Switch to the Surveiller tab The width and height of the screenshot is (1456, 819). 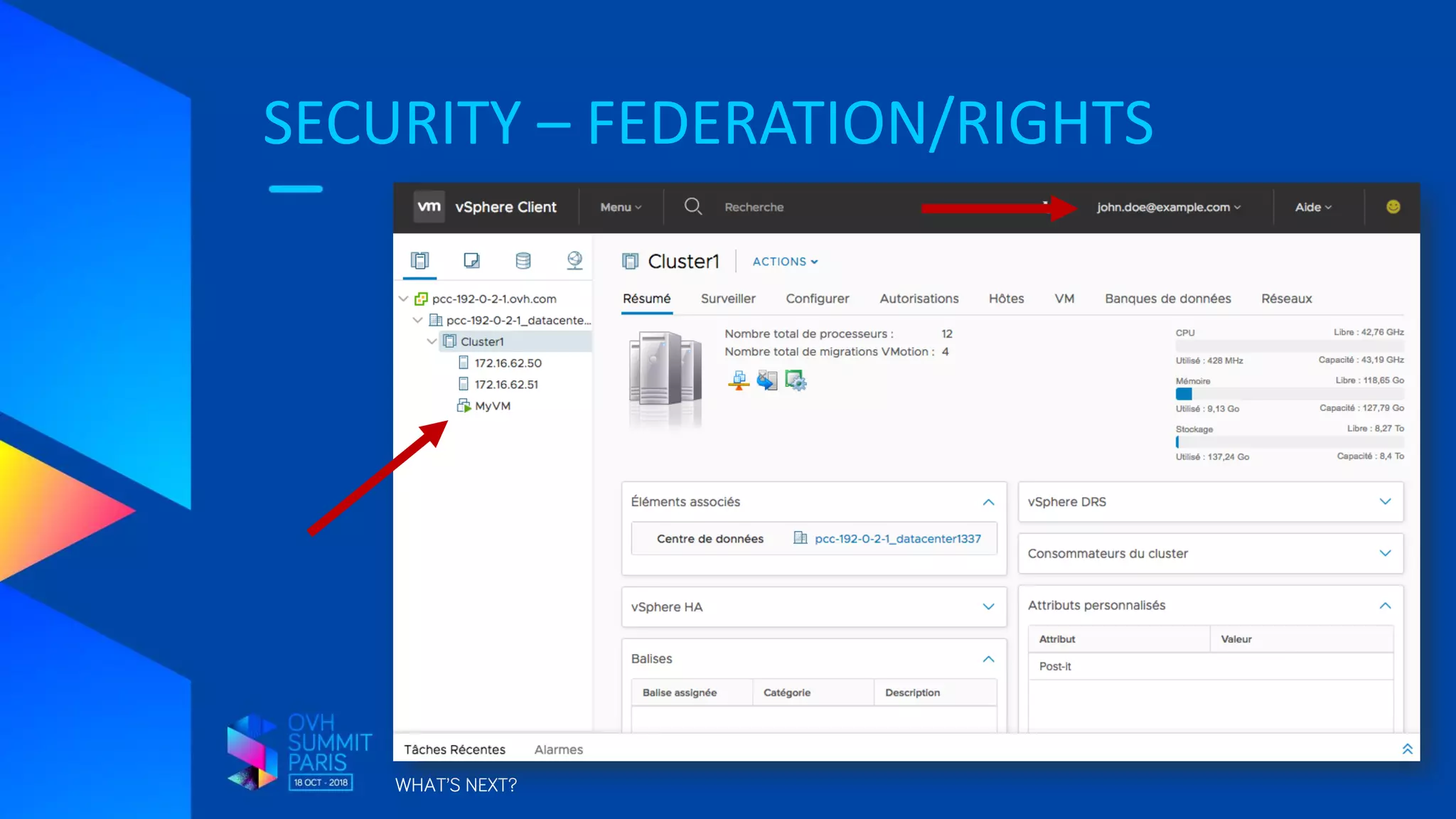(x=728, y=299)
